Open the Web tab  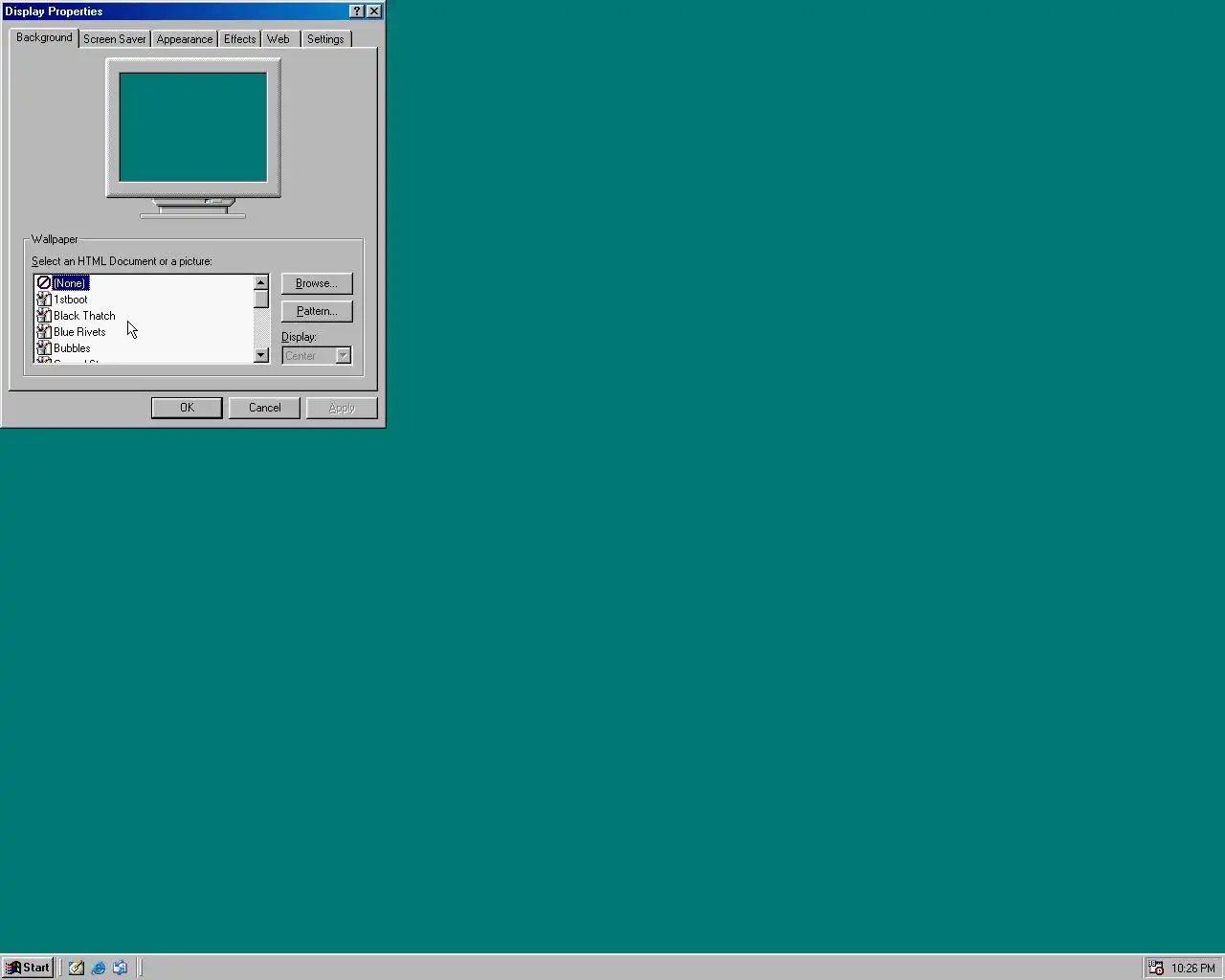(278, 39)
